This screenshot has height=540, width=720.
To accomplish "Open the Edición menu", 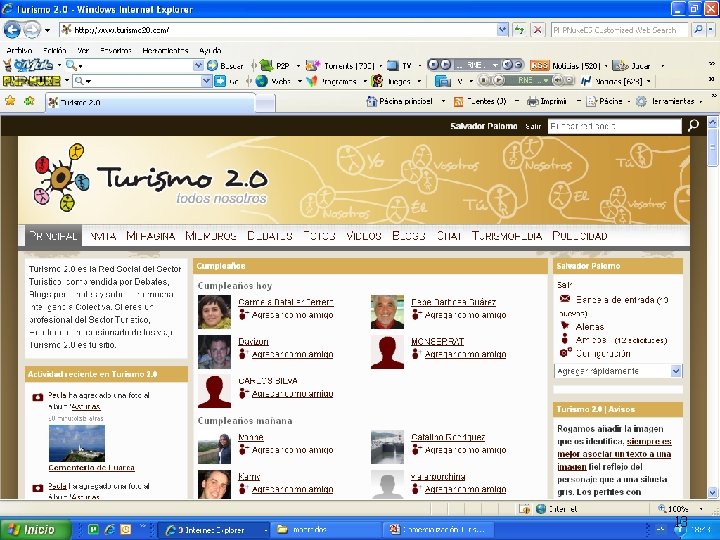I will (x=55, y=51).
